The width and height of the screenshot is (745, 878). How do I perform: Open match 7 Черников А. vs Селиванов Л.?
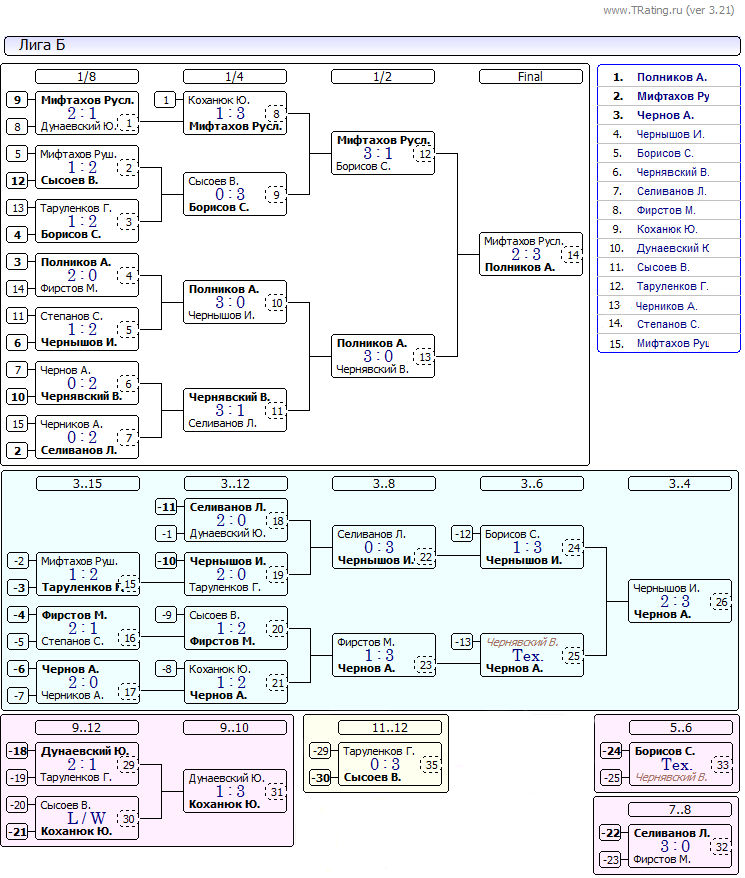[x=87, y=437]
